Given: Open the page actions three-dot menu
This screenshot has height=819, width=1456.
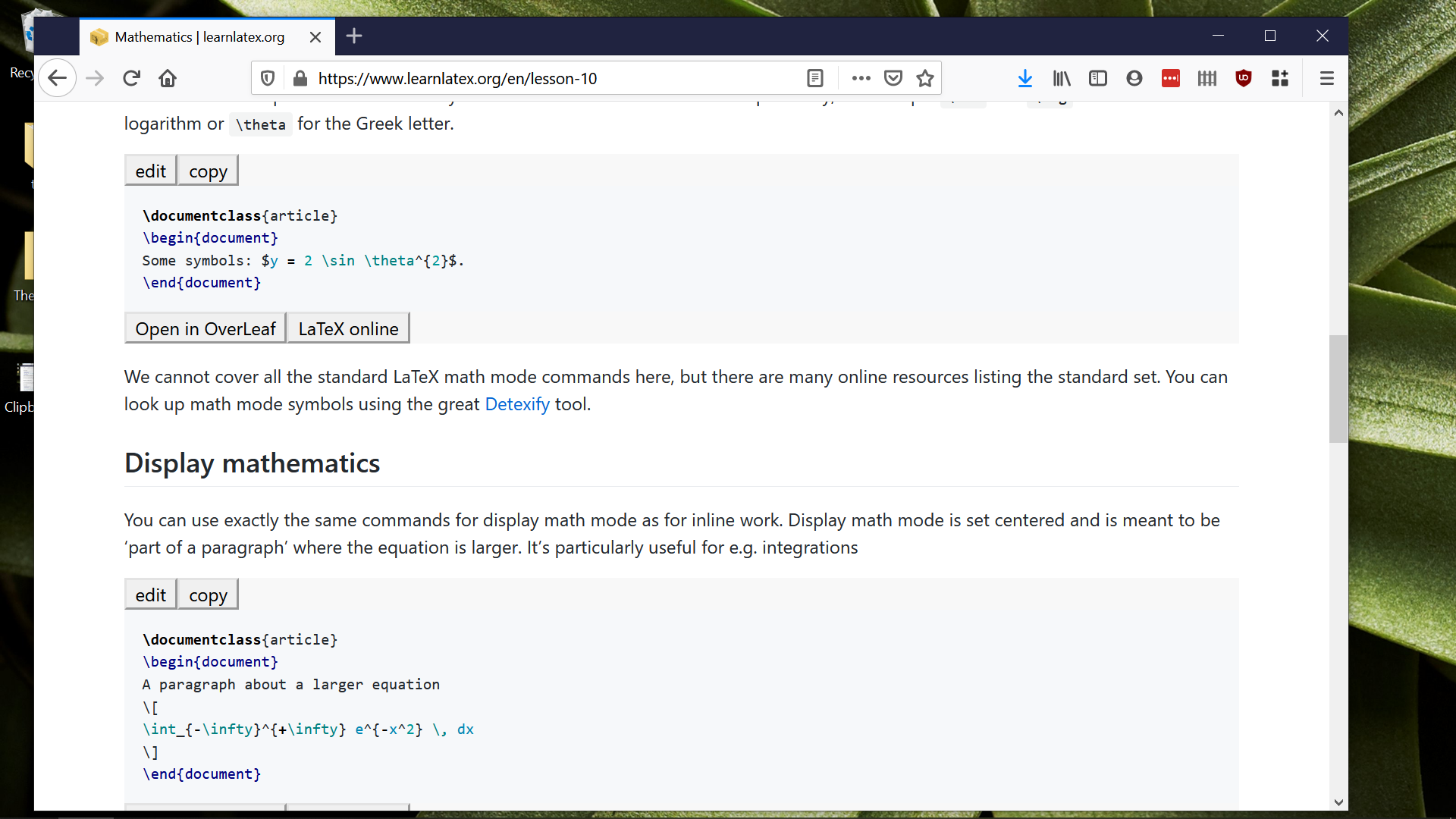Looking at the screenshot, I should 861,78.
